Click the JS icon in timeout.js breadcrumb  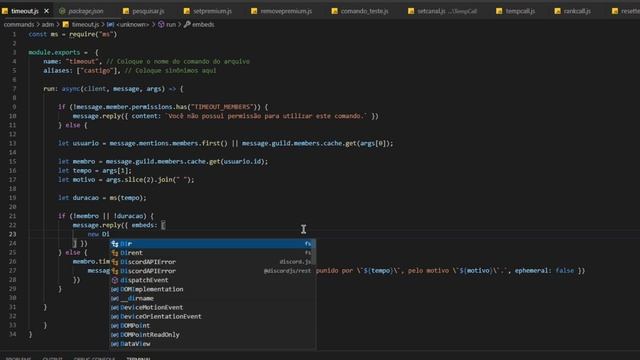66,24
